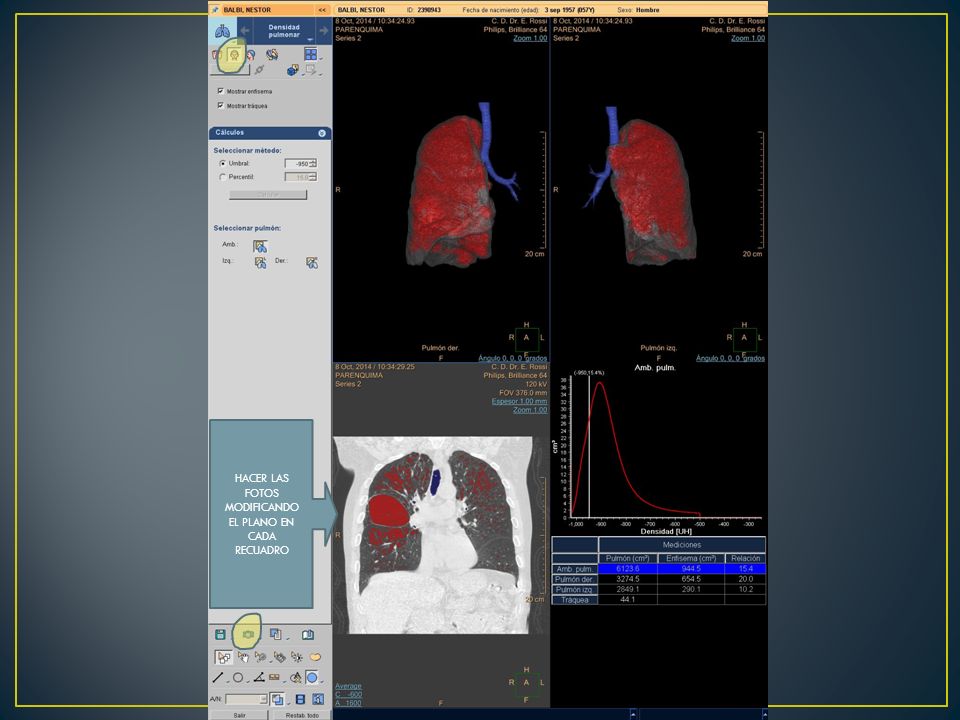The width and height of the screenshot is (960, 720).
Task: Select the line measurement tool
Action: [217, 678]
